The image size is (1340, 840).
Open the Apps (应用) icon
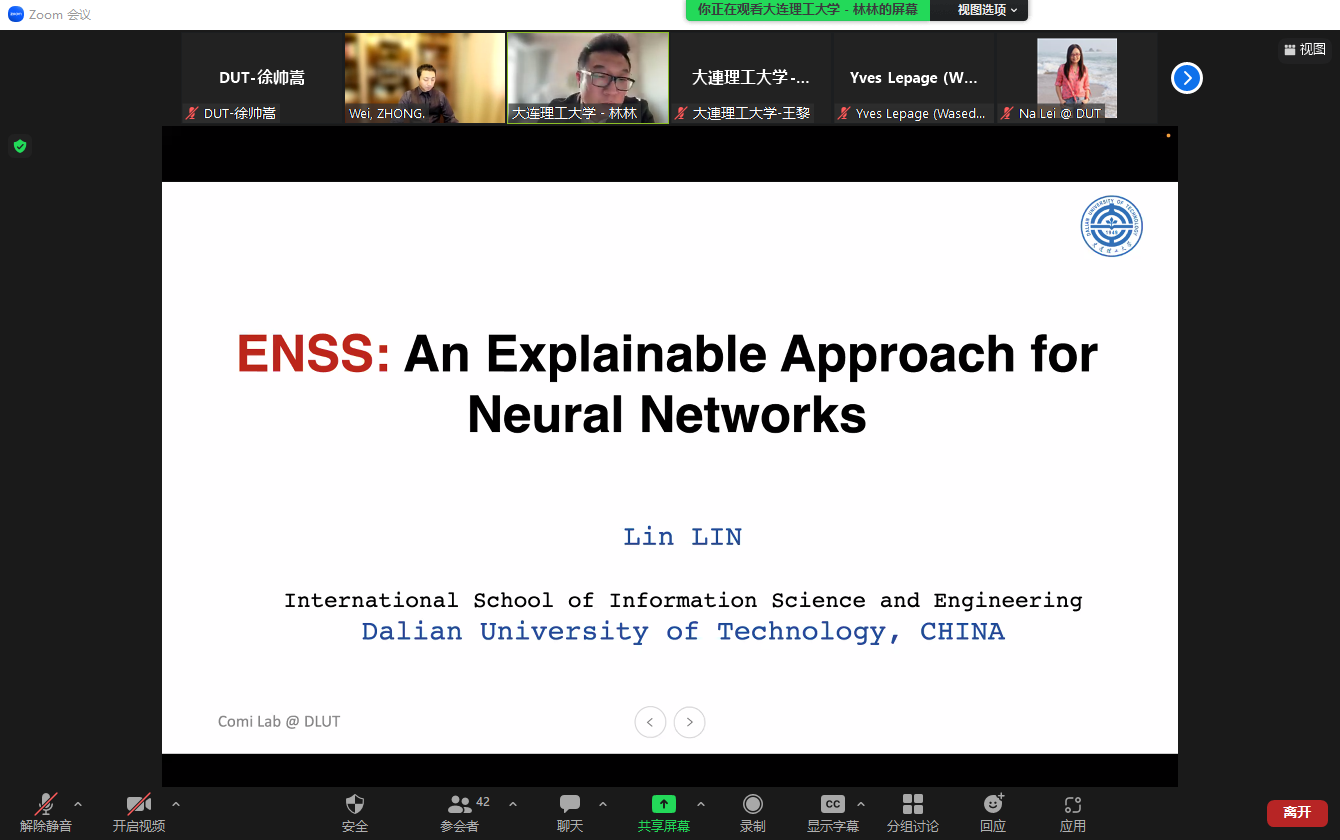[x=1072, y=805]
